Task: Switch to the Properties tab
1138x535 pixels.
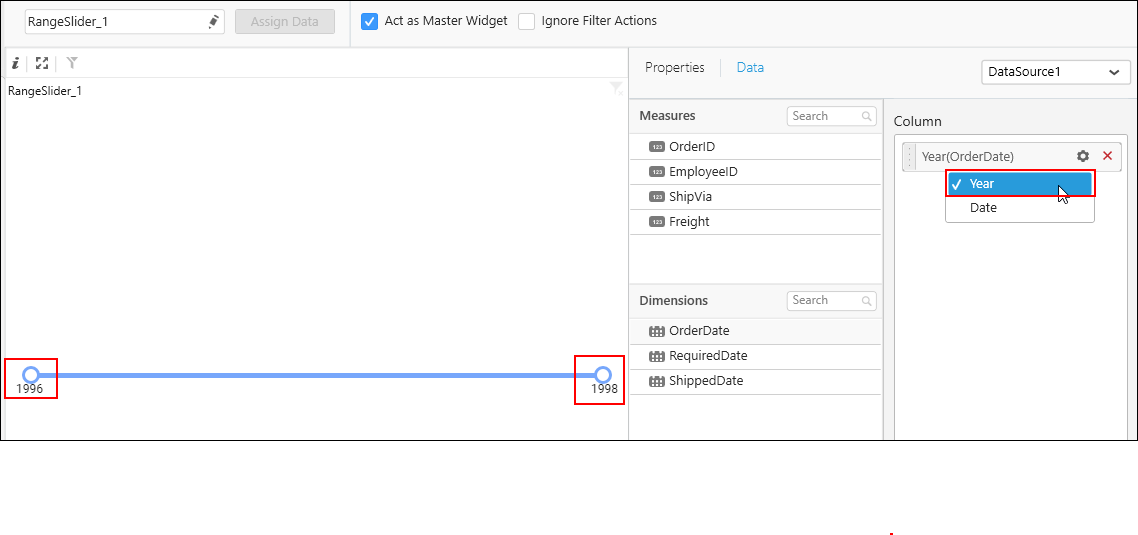Action: [674, 68]
